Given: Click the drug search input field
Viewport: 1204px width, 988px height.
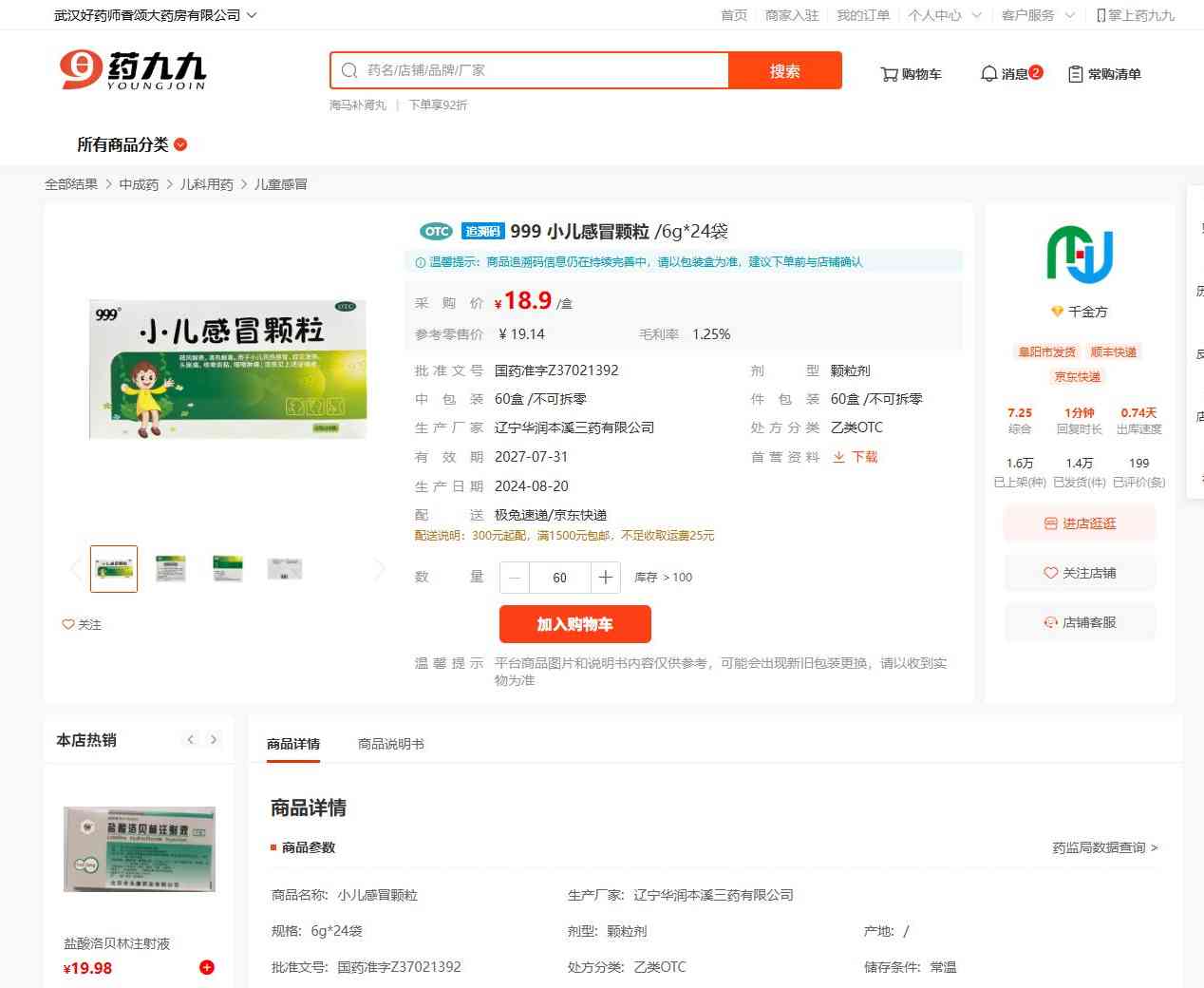Looking at the screenshot, I should tap(541, 70).
